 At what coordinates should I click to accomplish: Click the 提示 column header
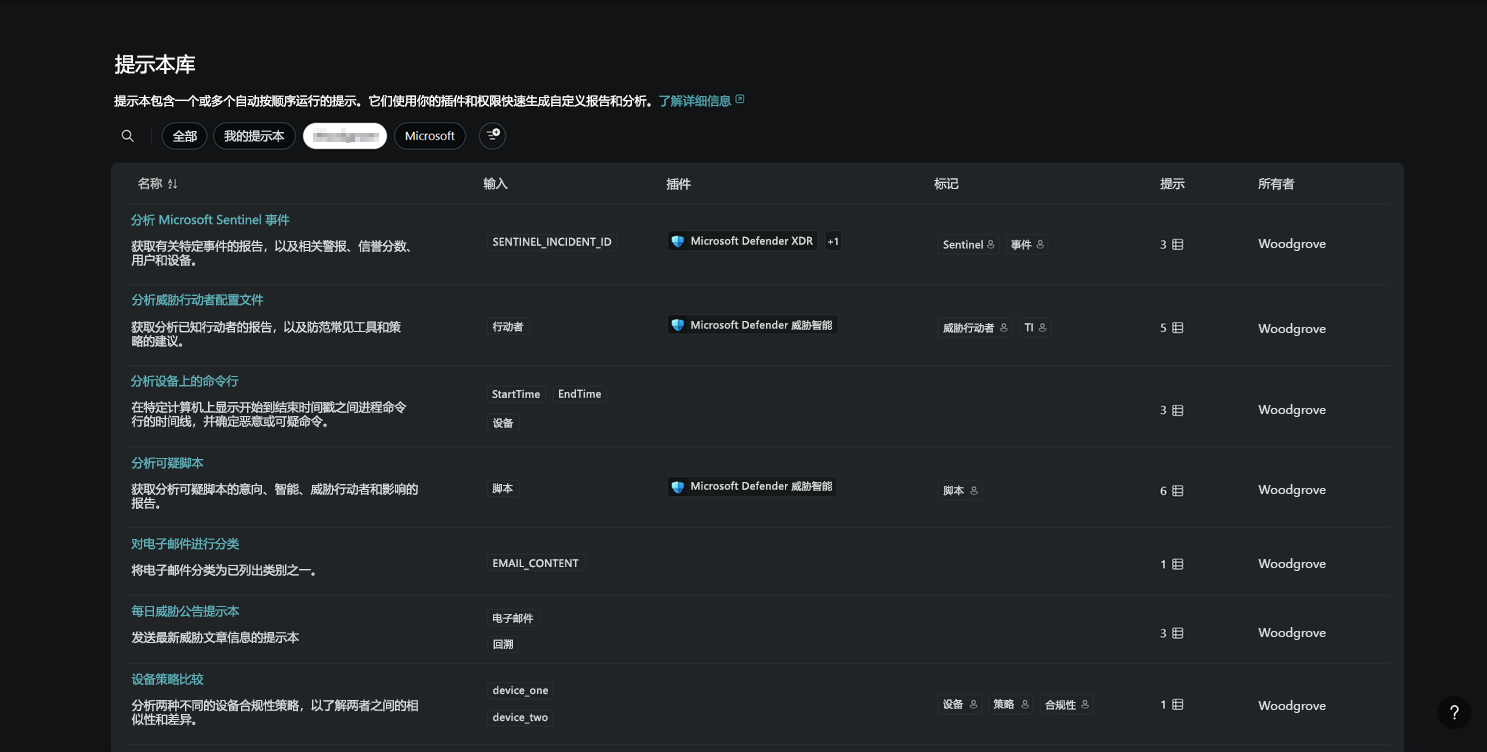(1172, 184)
